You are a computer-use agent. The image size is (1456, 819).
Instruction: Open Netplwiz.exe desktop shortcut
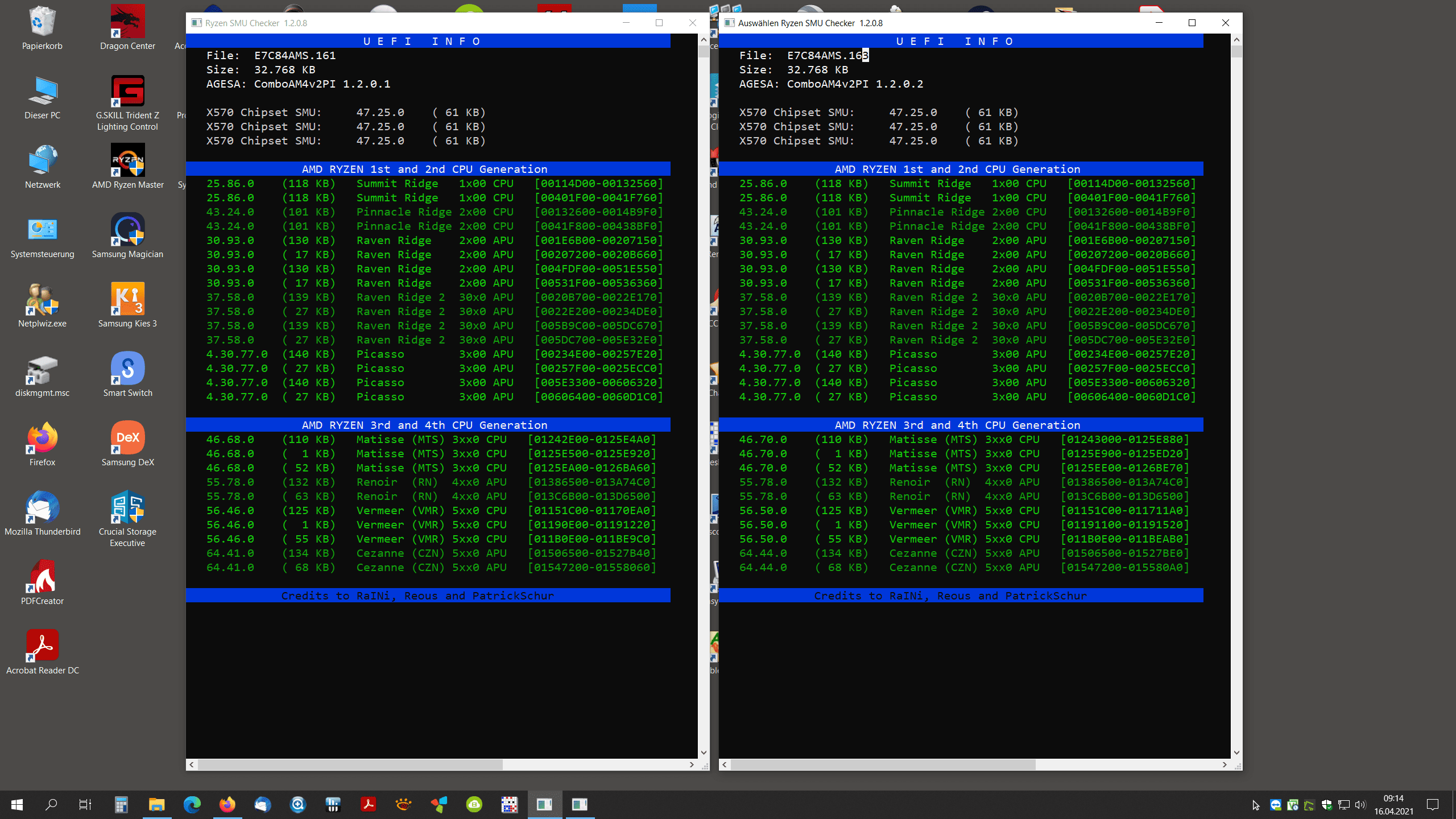tap(42, 306)
